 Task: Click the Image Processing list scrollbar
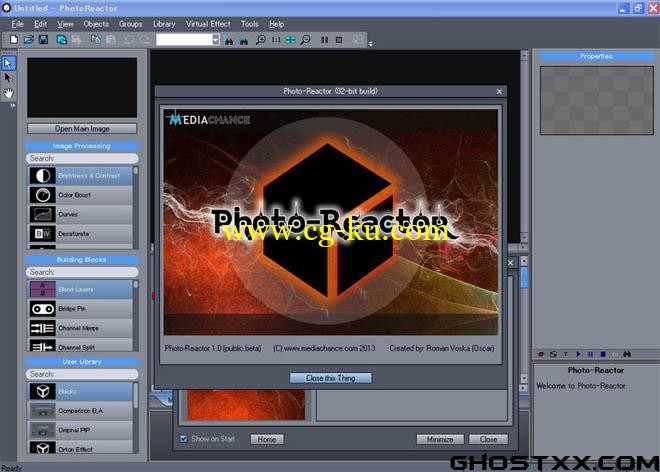(x=136, y=207)
